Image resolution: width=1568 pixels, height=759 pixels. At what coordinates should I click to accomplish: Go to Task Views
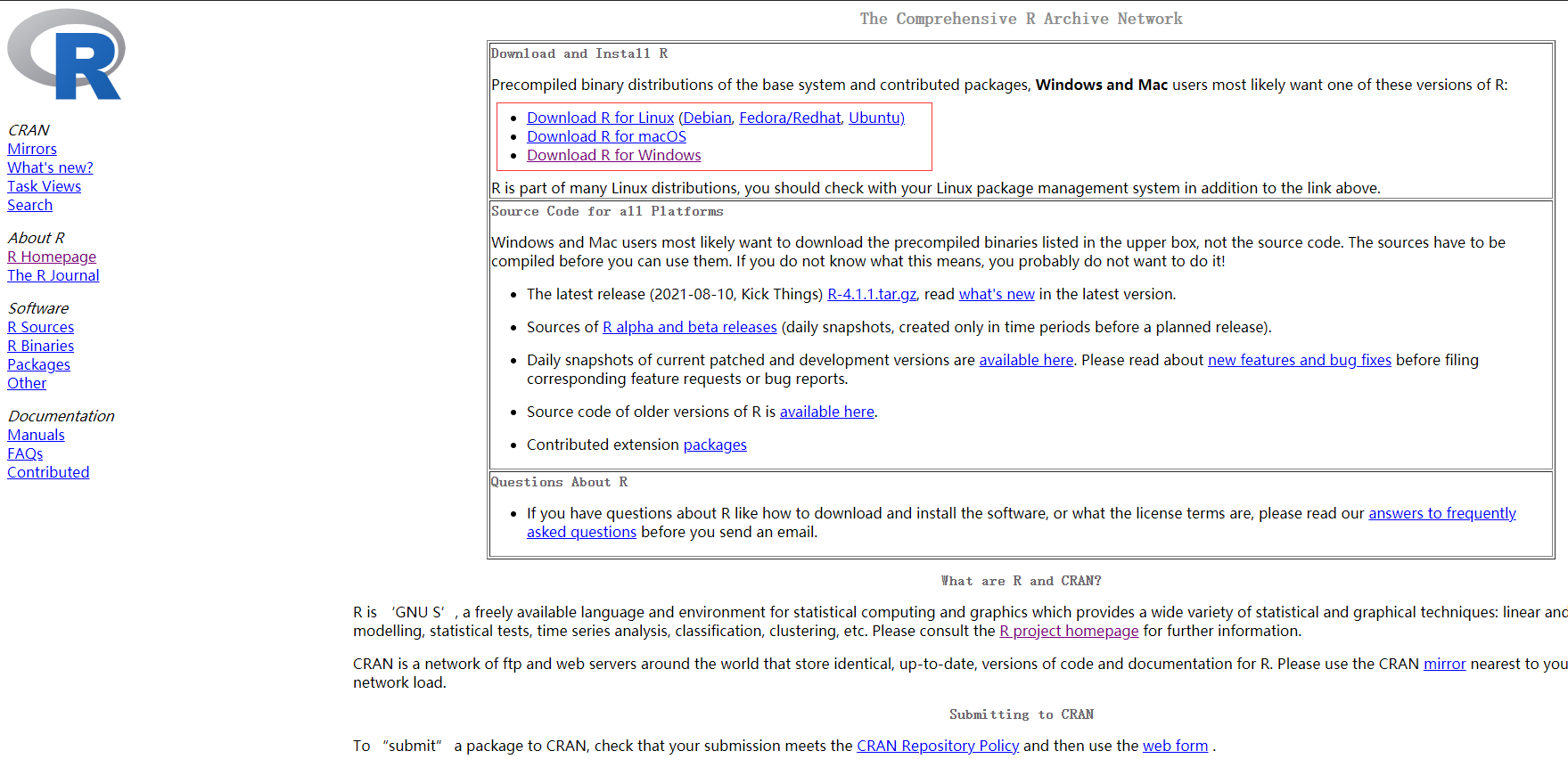pos(44,186)
